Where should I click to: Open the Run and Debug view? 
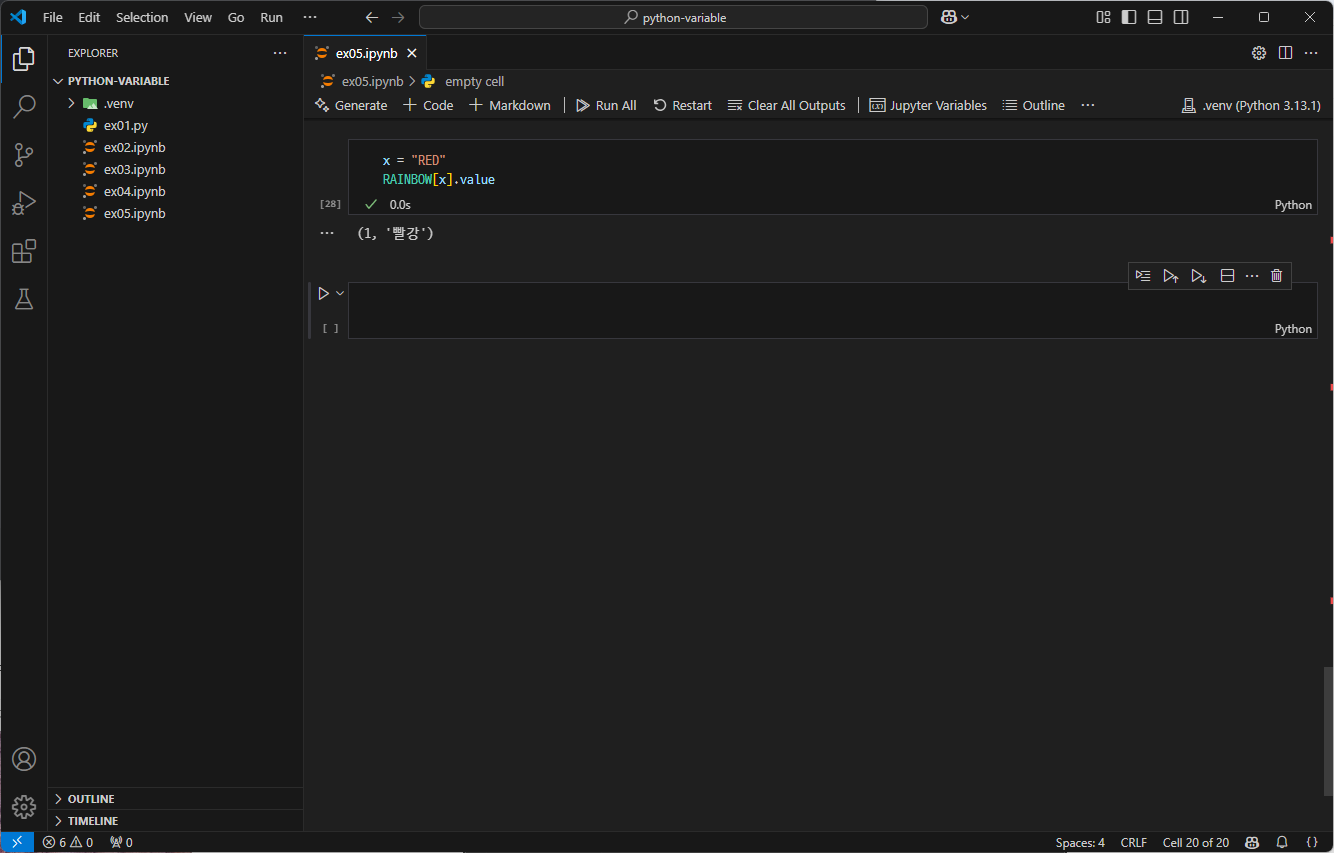pos(24,203)
